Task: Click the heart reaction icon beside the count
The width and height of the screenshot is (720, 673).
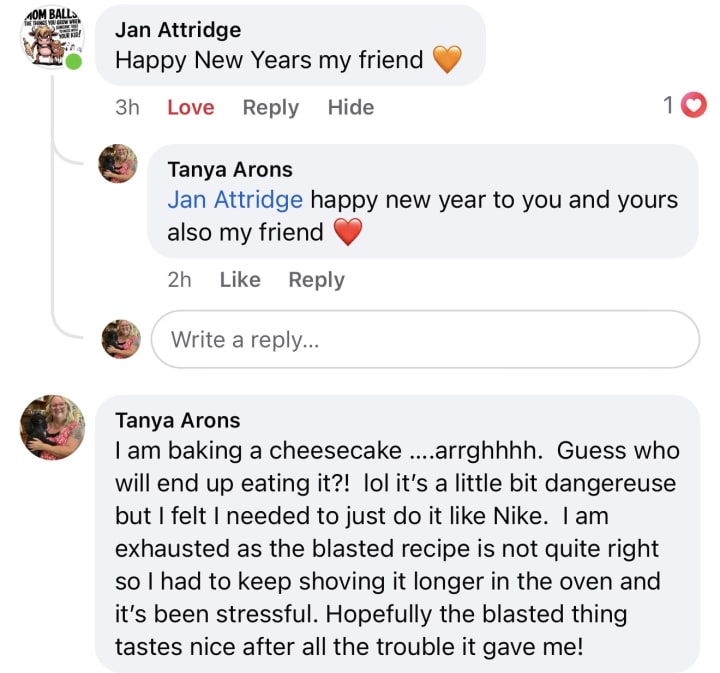Action: coord(693,105)
